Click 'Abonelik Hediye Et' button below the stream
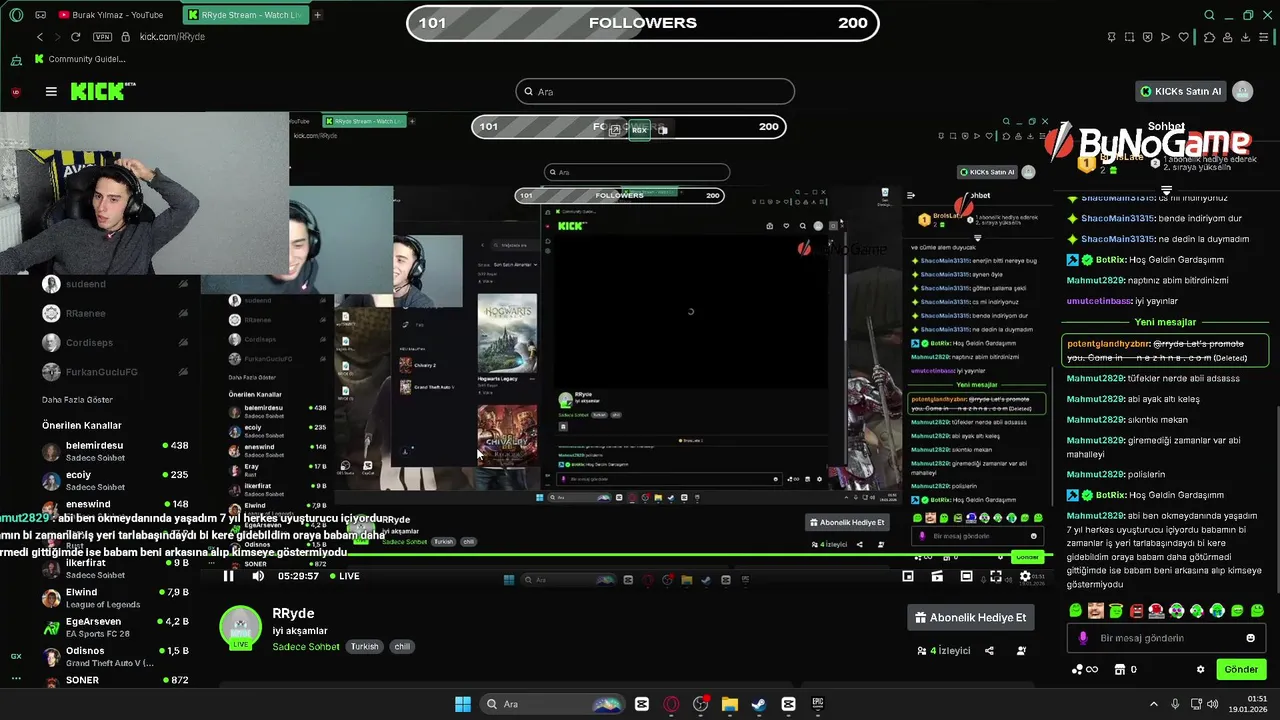1280x720 pixels. click(x=970, y=618)
